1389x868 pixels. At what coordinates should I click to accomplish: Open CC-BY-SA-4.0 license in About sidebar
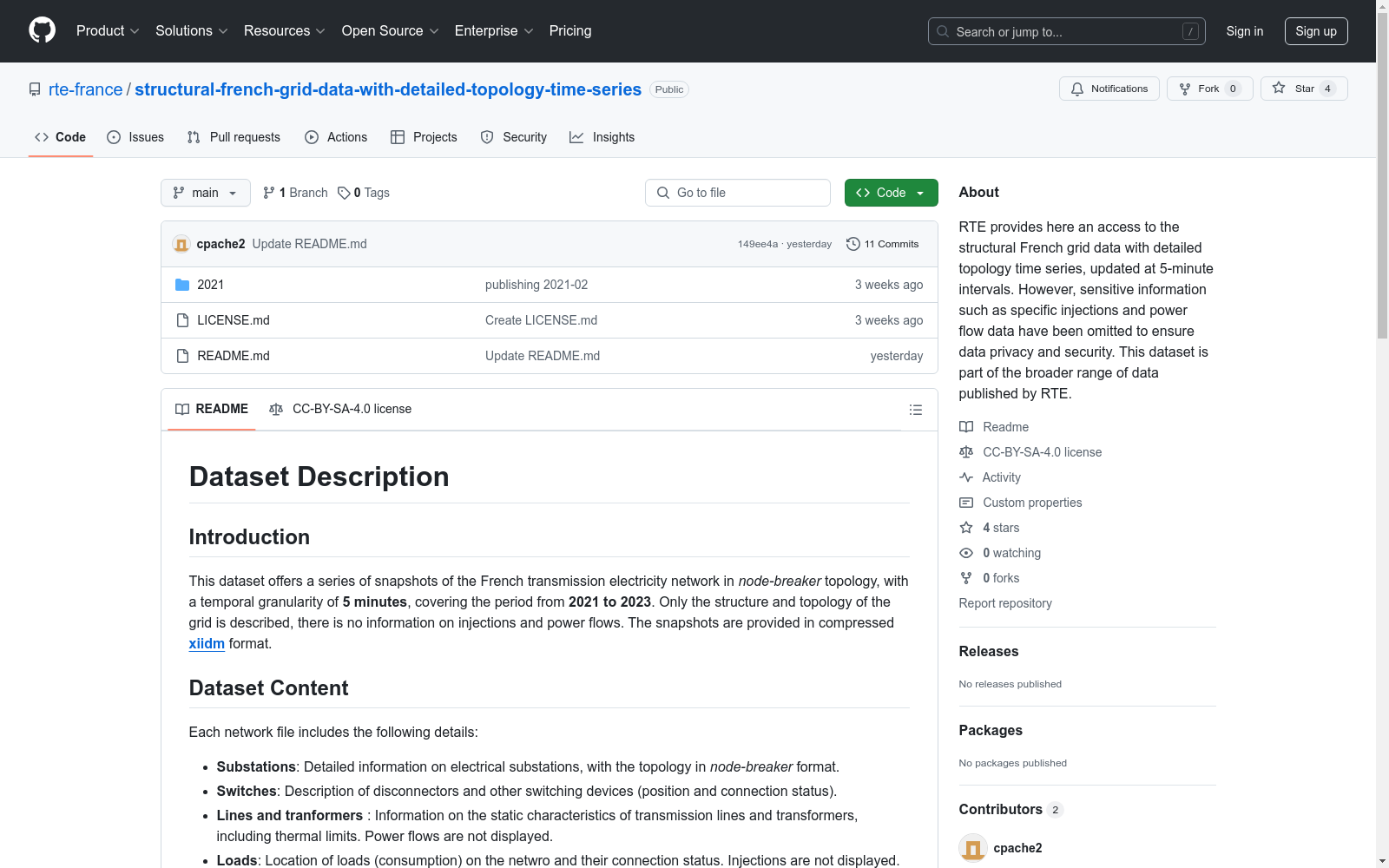tap(1030, 452)
